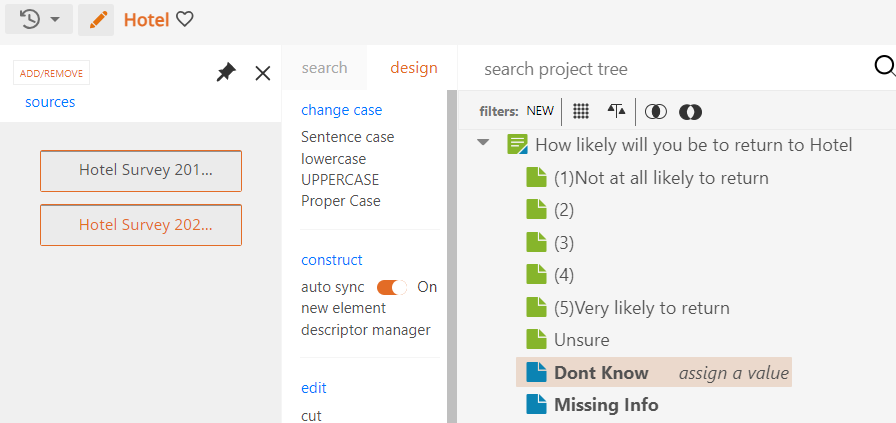Click green icon of (1)Not at all likely
The image size is (896, 423).
click(x=536, y=178)
